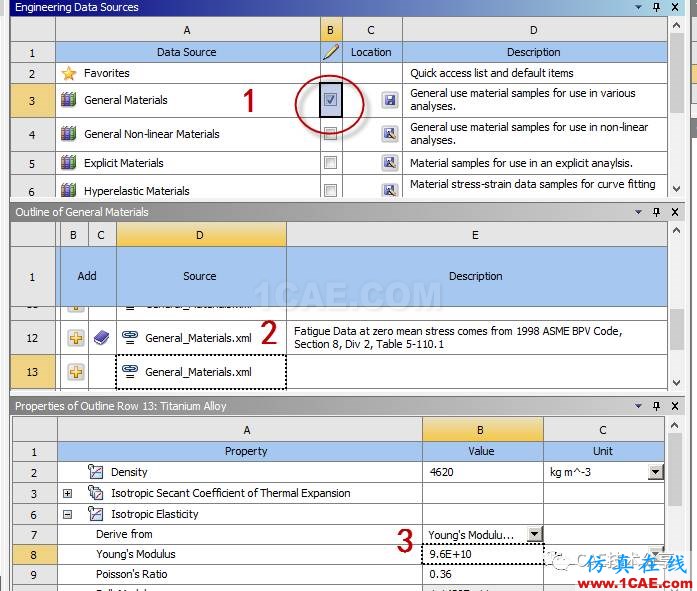
Task: Select the Unit column header
Action: tap(603, 451)
